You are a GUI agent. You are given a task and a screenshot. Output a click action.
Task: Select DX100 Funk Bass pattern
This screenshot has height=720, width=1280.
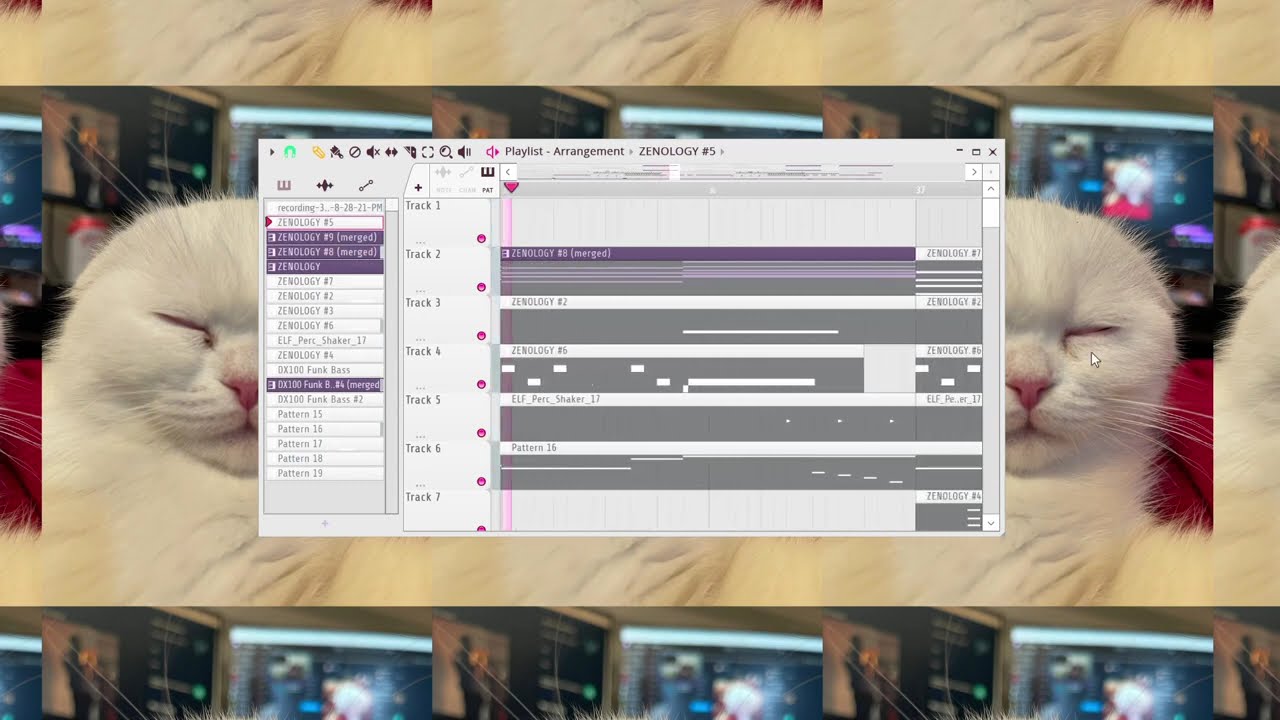pos(324,370)
